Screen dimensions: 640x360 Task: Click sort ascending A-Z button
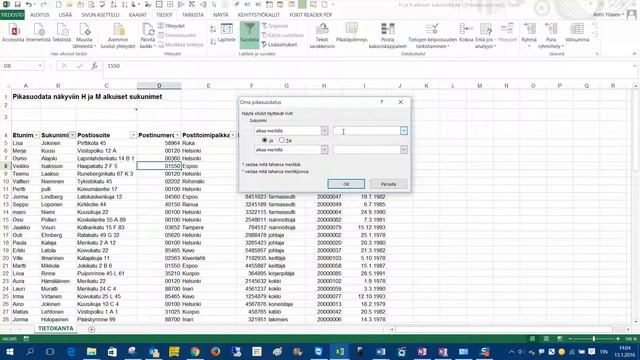tap(213, 29)
